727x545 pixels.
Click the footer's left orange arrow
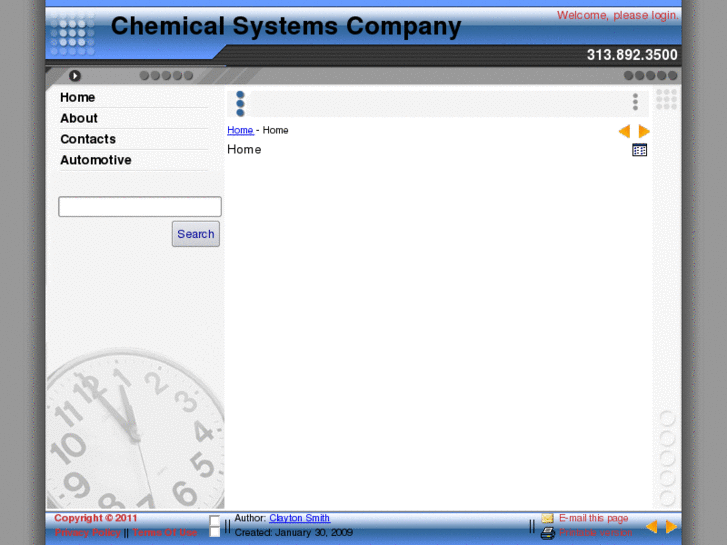point(652,526)
